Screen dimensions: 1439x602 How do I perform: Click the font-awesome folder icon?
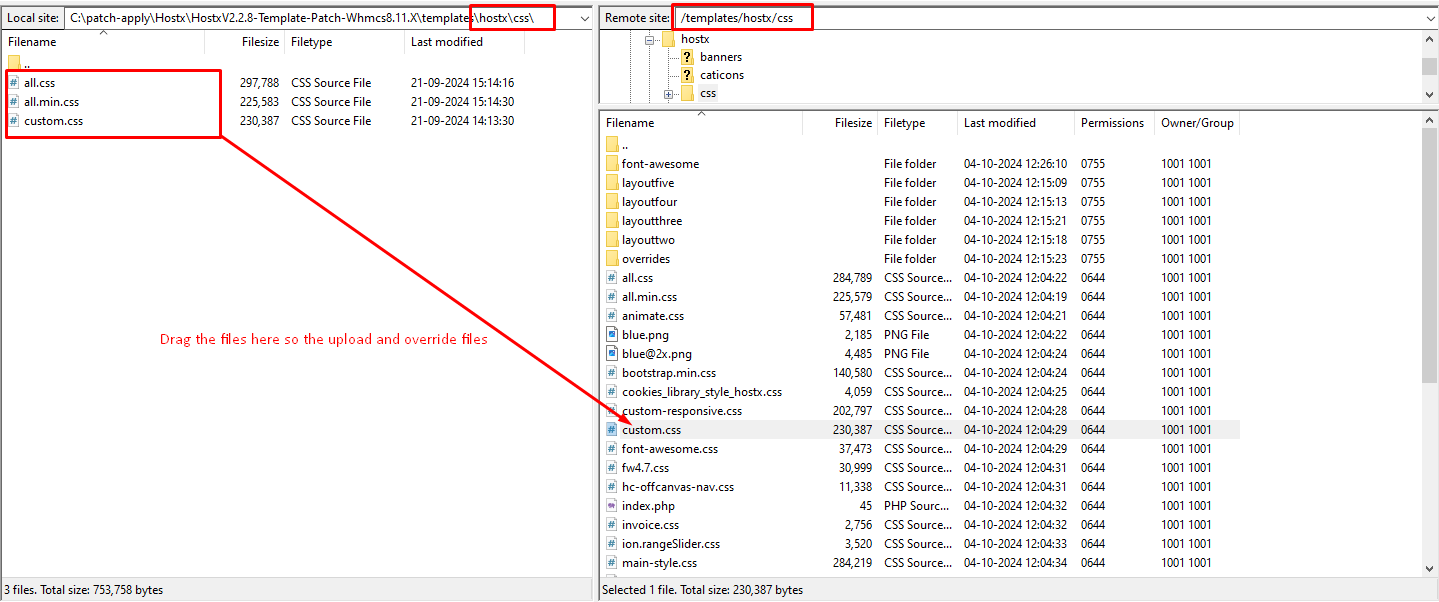coord(613,164)
